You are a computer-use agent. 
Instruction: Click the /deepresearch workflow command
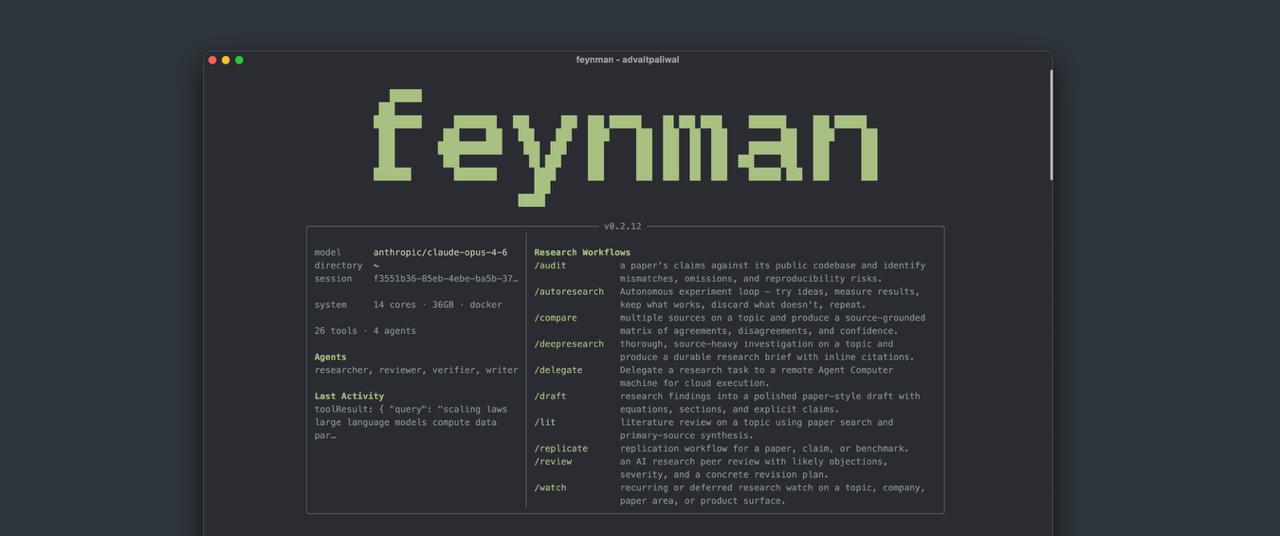tap(569, 344)
